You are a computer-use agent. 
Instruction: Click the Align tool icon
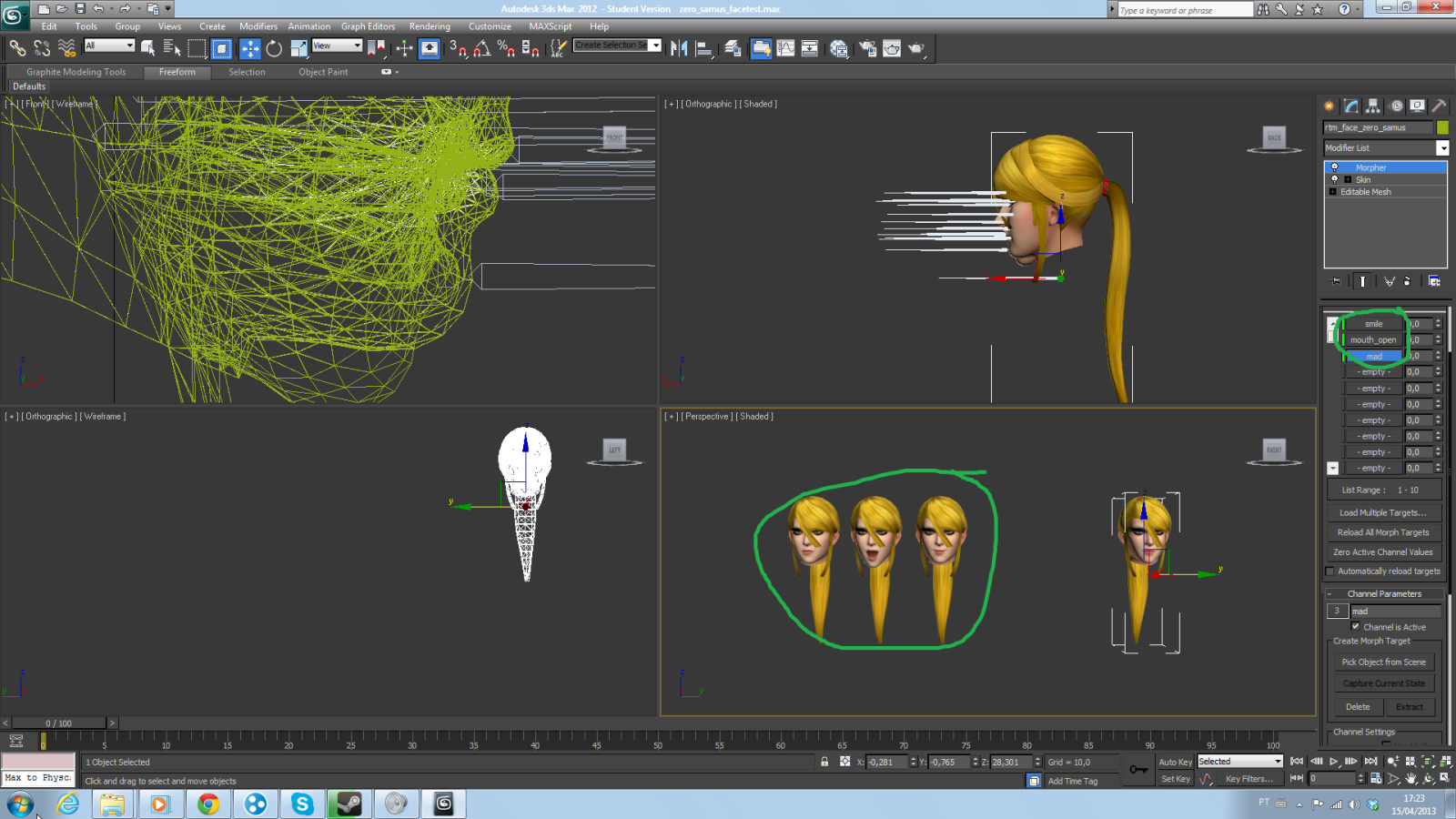point(703,48)
